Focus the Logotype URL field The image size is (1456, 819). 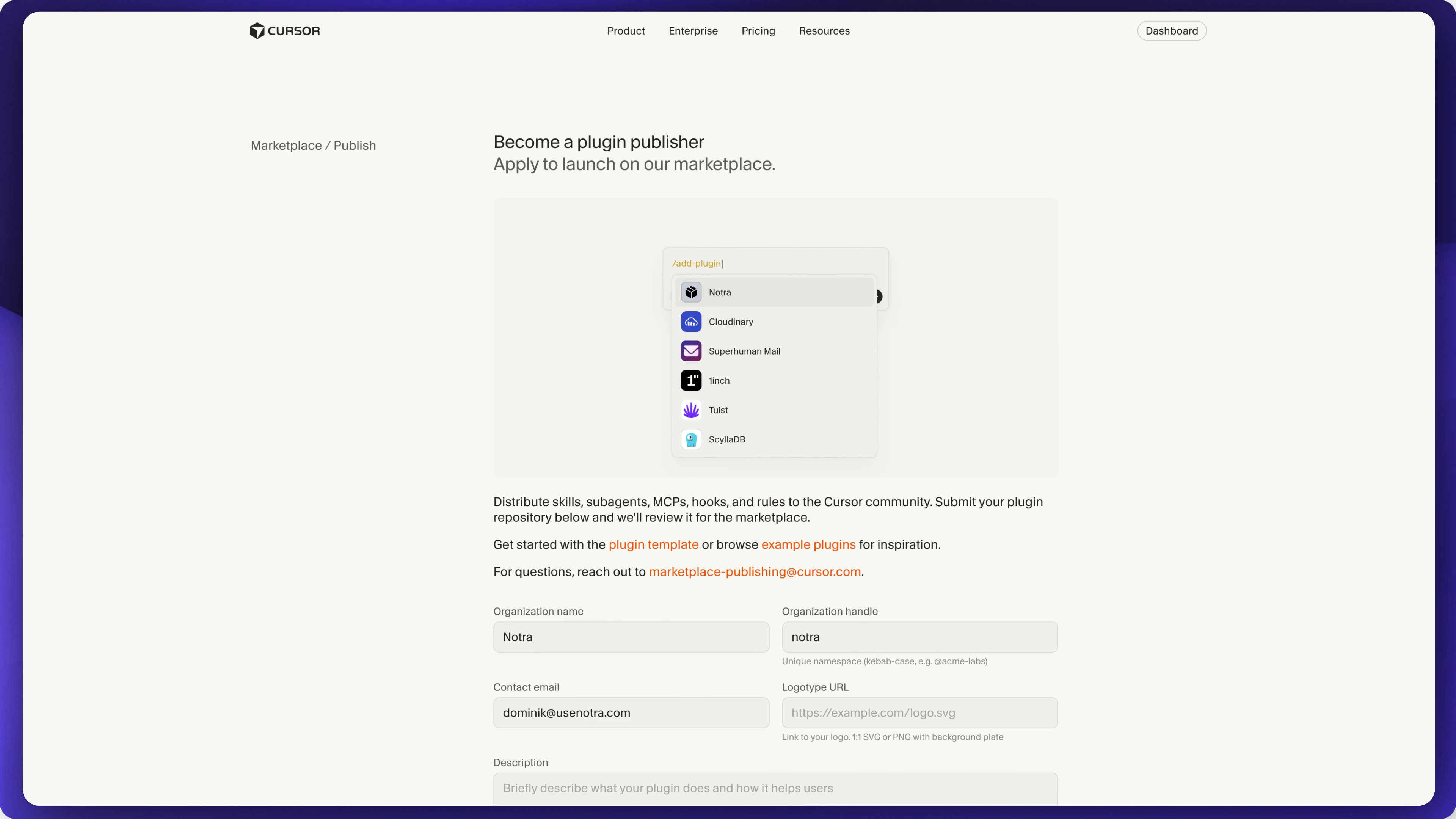pyautogui.click(x=919, y=713)
